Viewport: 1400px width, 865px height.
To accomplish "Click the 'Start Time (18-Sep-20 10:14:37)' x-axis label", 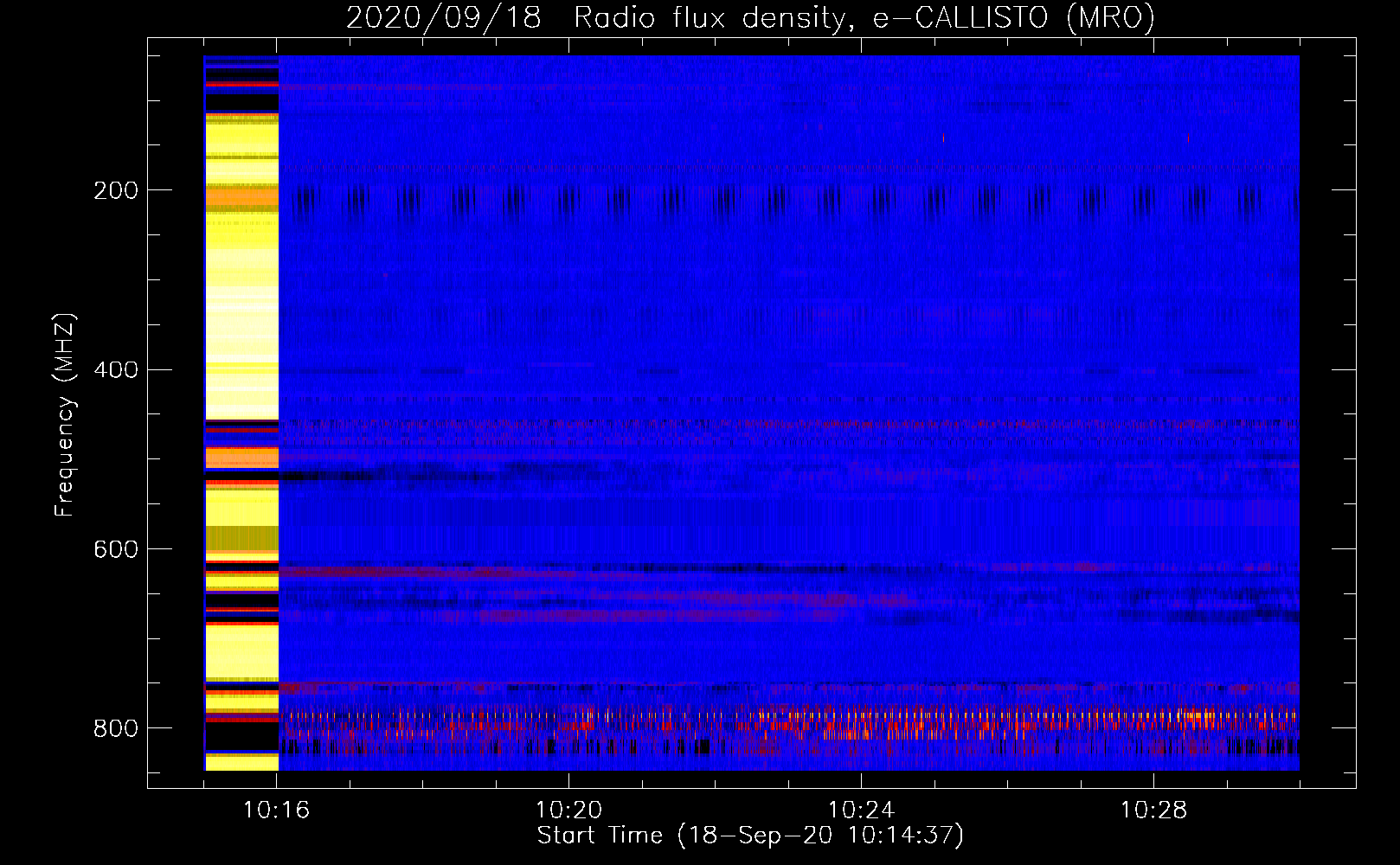I will coord(750,836).
